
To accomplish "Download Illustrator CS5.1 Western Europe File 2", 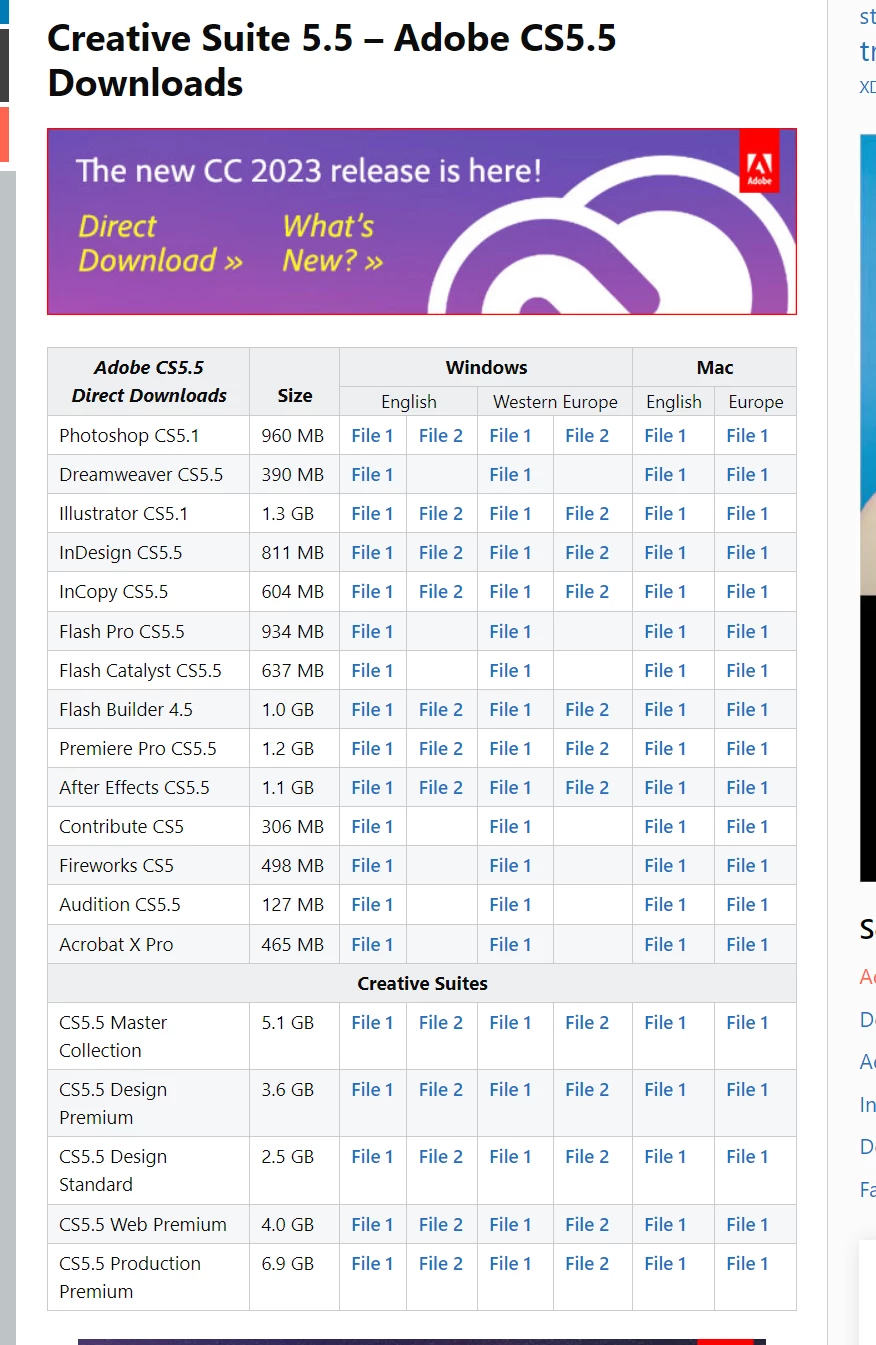I will pos(587,513).
